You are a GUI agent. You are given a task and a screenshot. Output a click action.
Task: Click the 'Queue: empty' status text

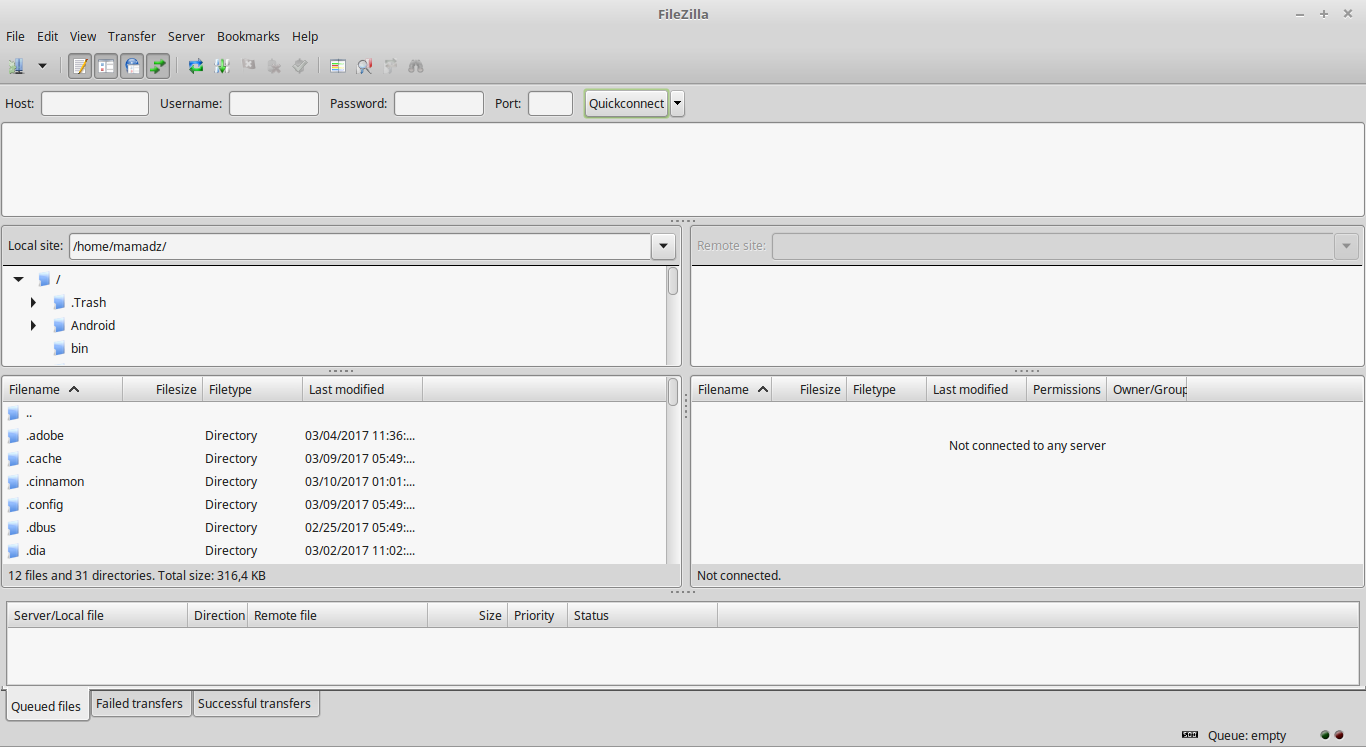(1247, 736)
